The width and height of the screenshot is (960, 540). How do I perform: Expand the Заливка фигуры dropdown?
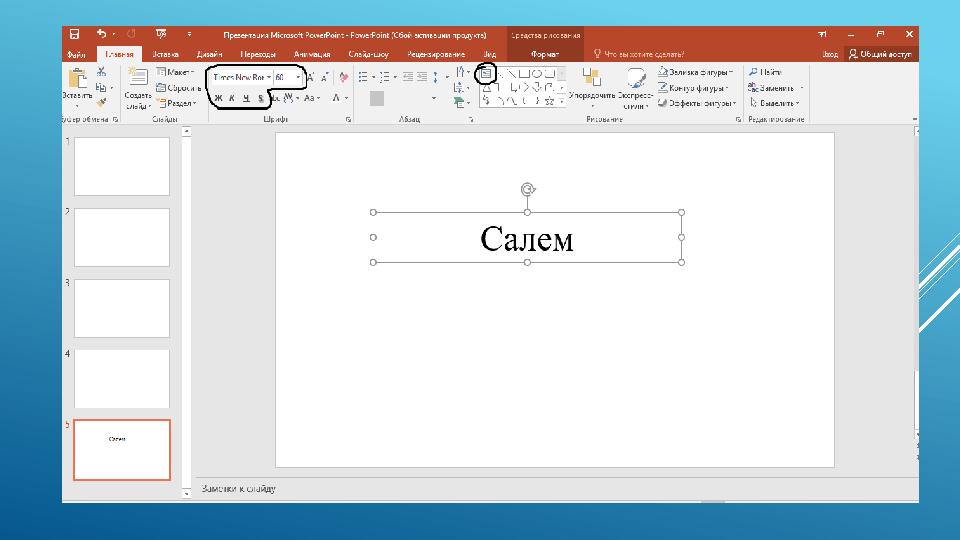tap(731, 72)
